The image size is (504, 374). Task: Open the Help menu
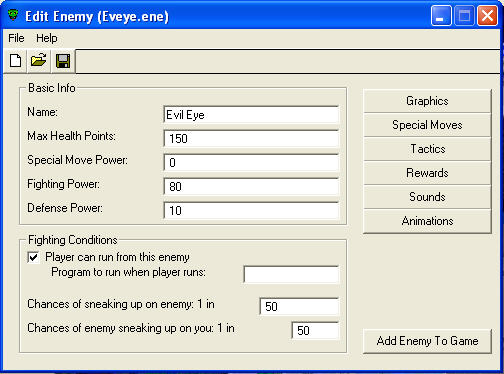point(47,38)
